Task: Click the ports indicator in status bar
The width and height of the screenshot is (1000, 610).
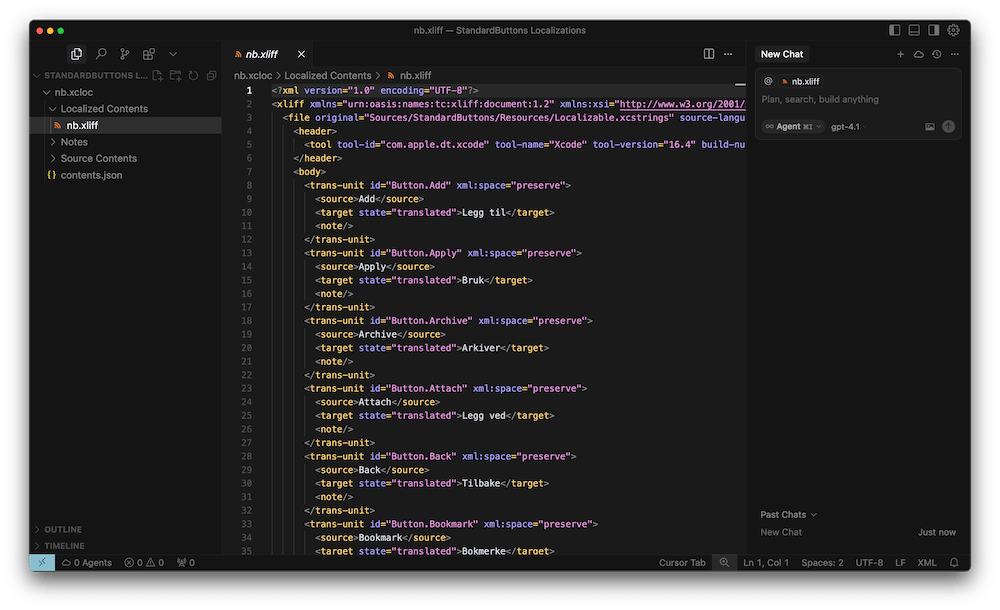Action: [186, 562]
